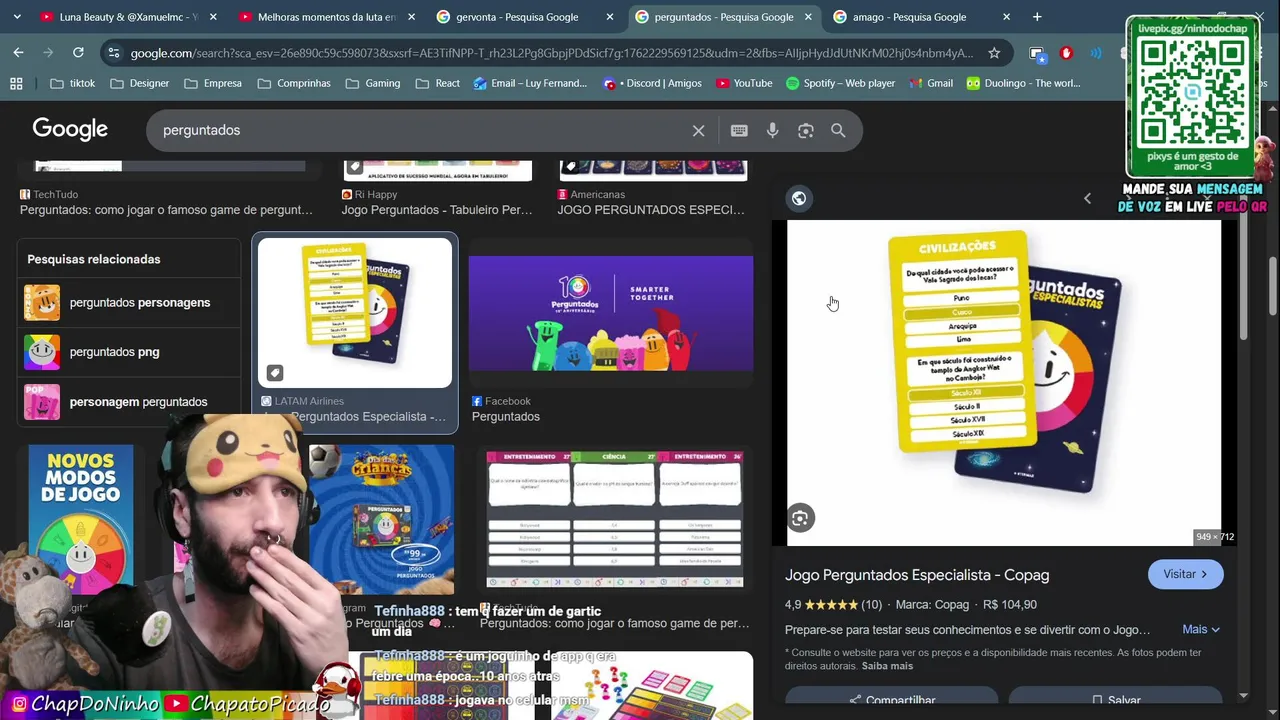The image size is (1280, 720).
Task: Reload the current page
Action: click(x=78, y=53)
